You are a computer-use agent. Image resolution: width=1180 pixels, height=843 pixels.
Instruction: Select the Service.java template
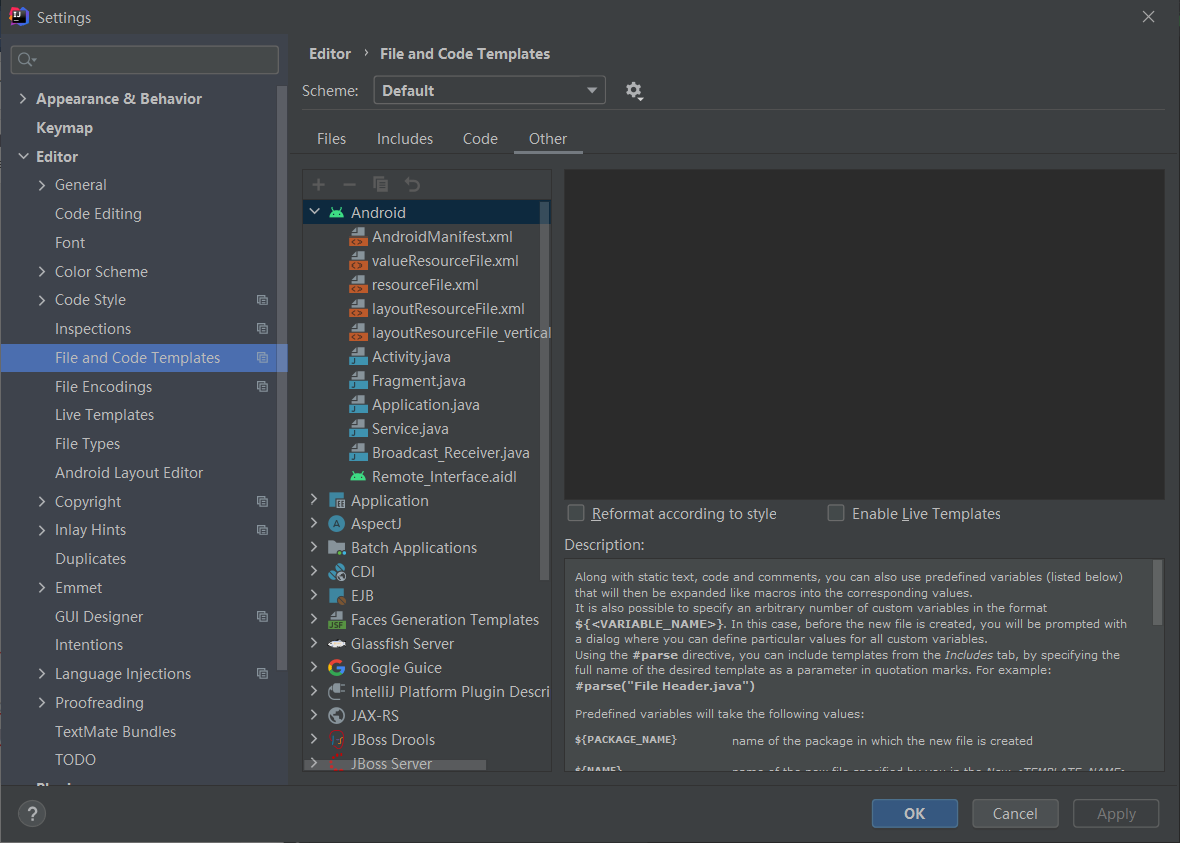410,429
